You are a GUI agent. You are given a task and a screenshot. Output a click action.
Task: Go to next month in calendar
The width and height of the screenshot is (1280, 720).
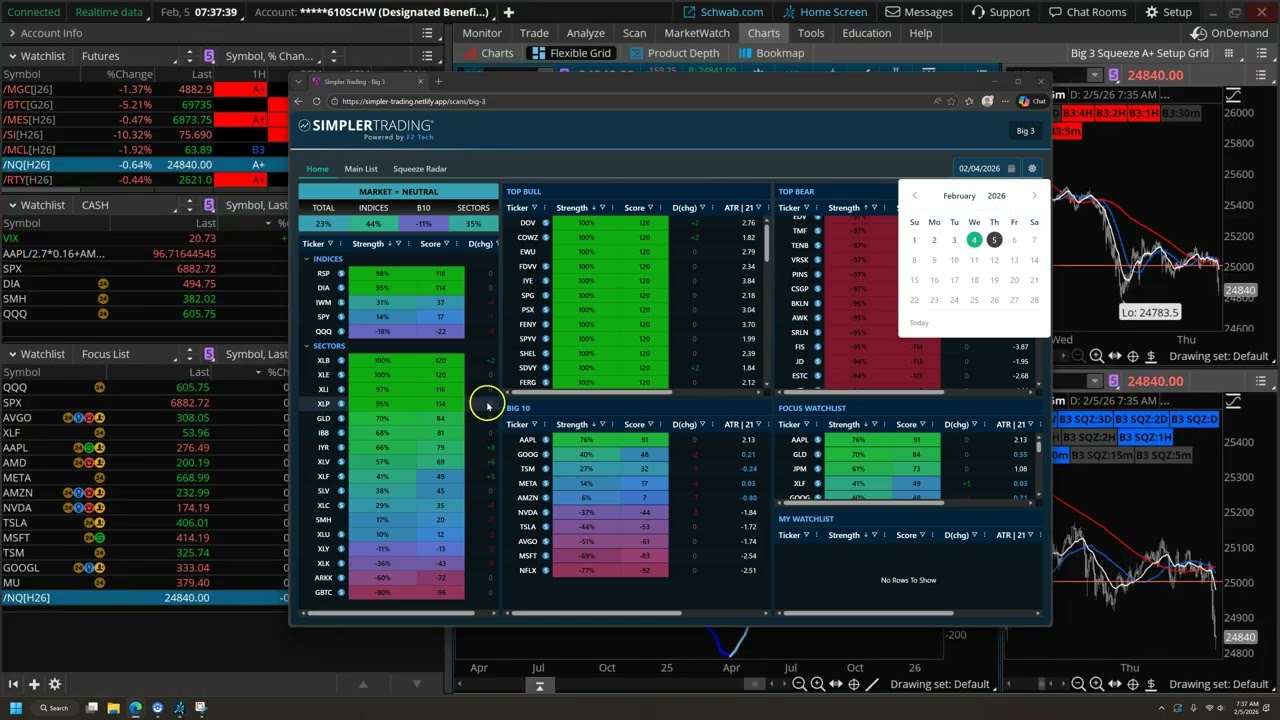point(1034,196)
